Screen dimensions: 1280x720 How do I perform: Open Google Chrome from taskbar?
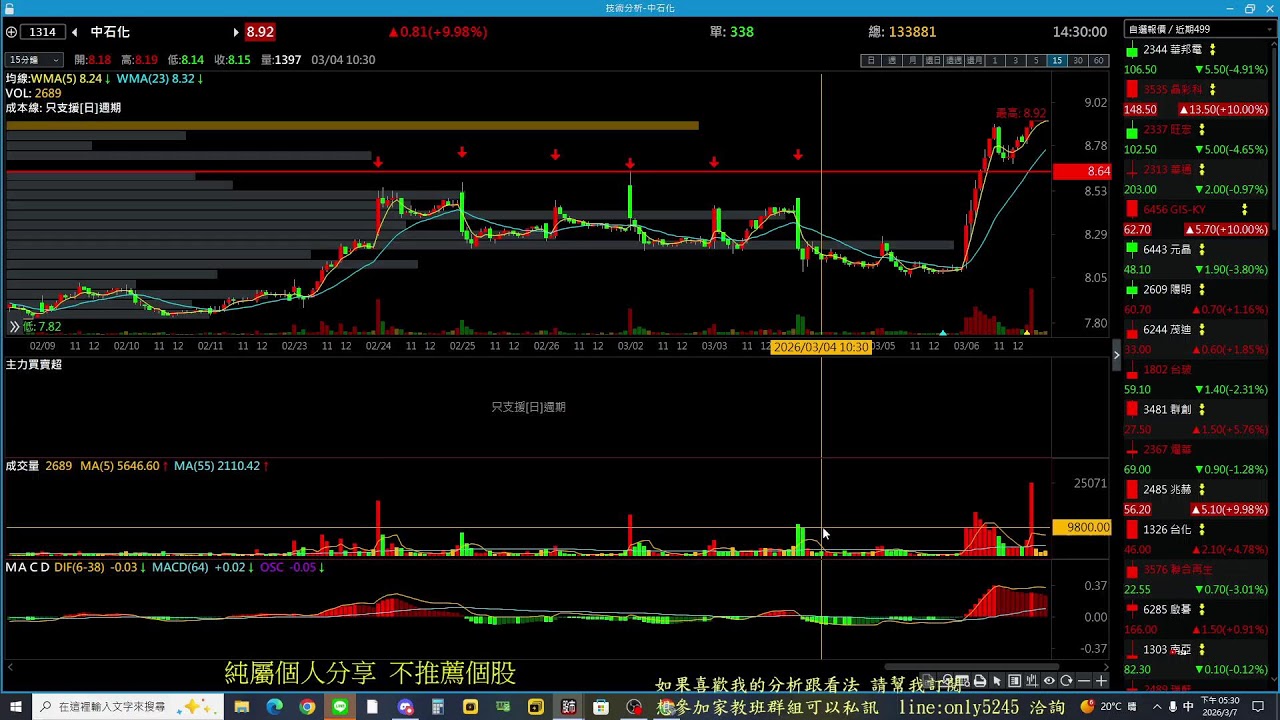click(307, 707)
